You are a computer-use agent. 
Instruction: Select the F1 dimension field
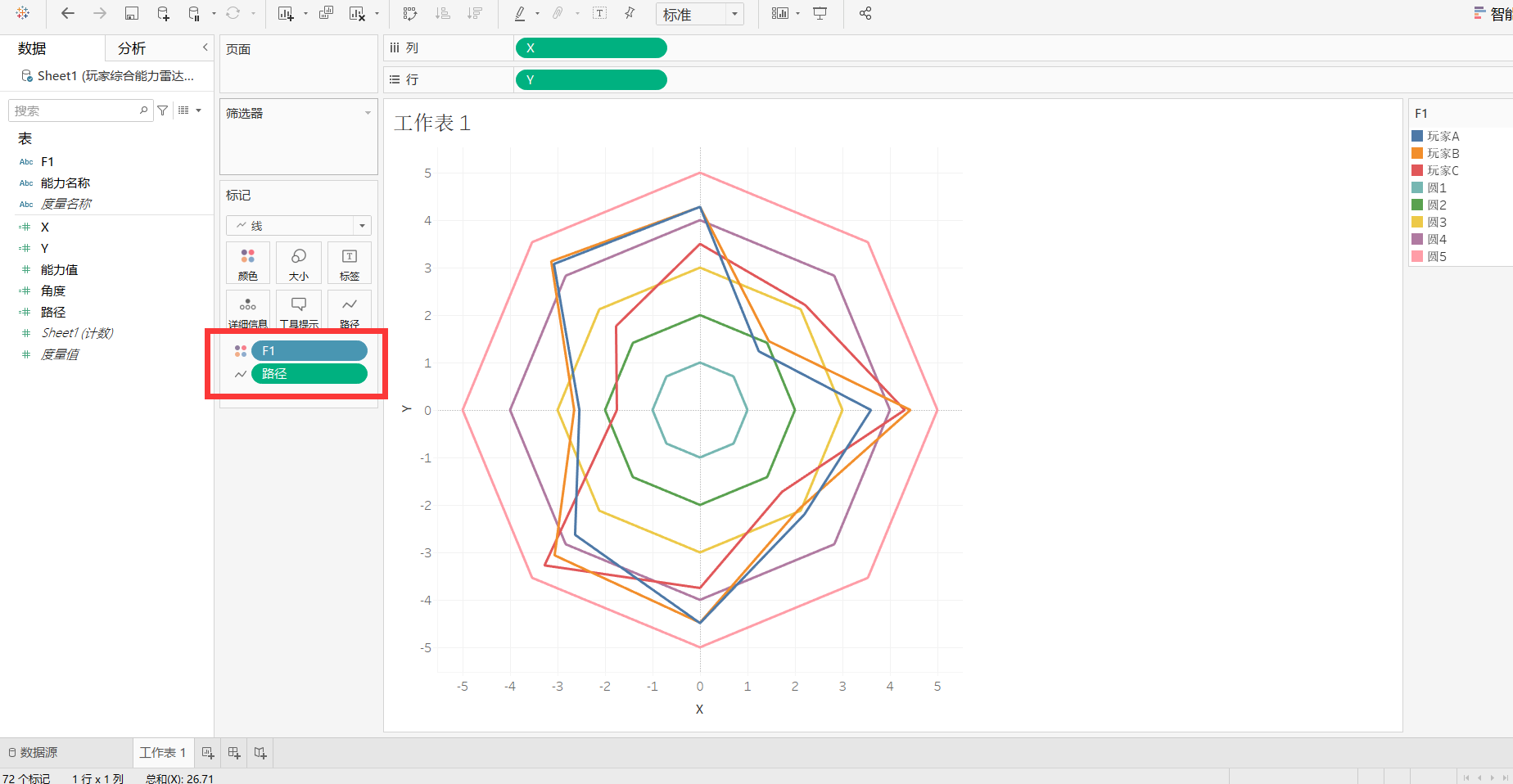47,161
